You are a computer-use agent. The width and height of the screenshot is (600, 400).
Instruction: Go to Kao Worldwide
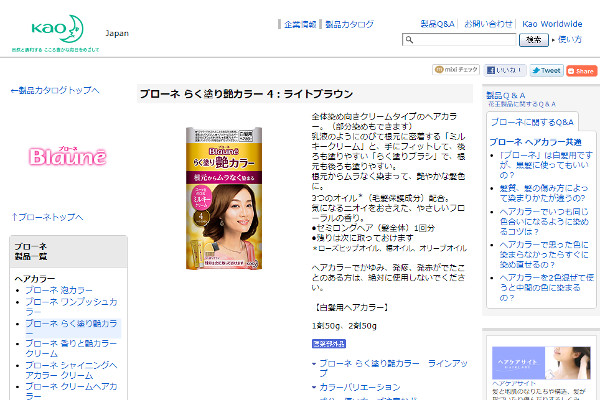coord(552,24)
